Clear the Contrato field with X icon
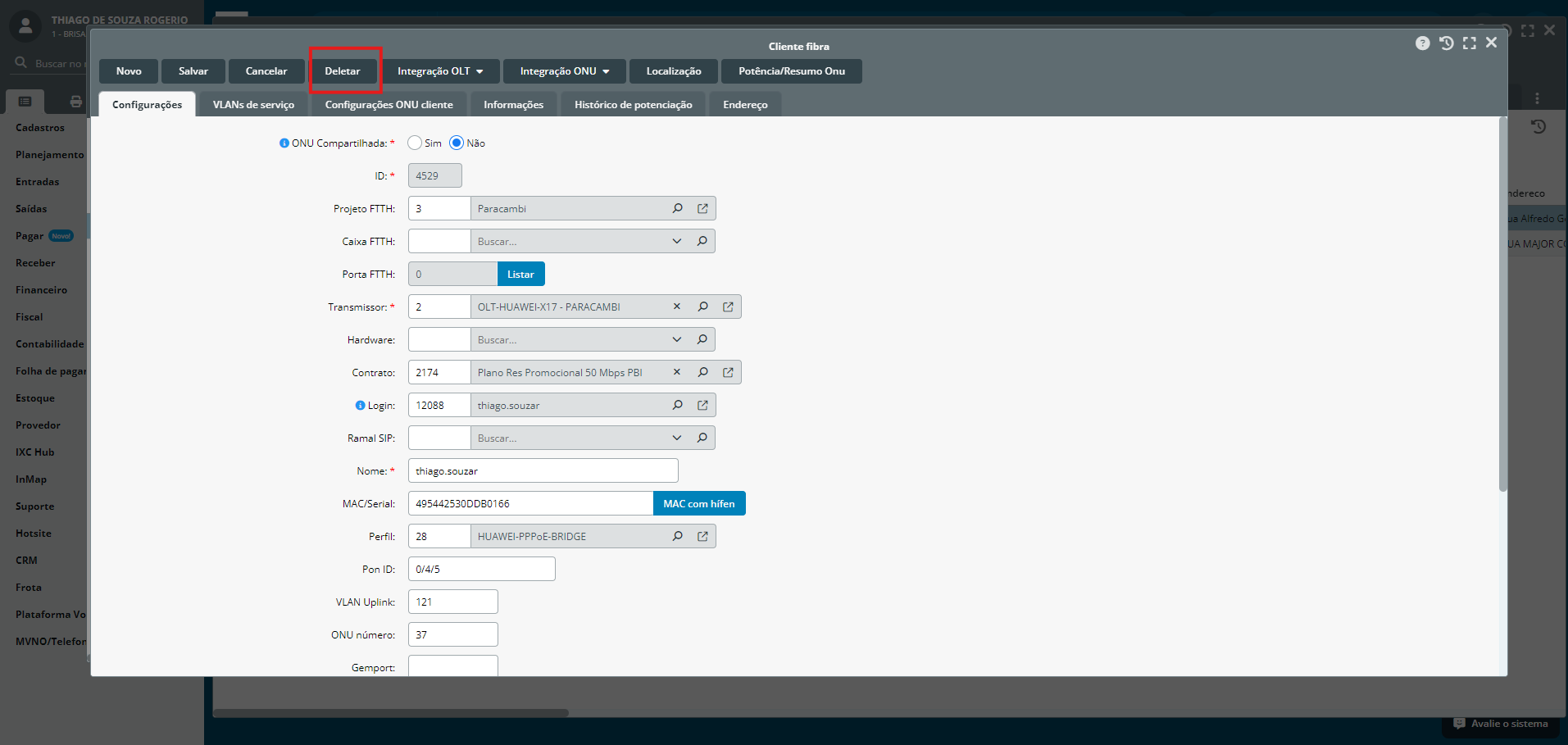1568x745 pixels. [677, 372]
